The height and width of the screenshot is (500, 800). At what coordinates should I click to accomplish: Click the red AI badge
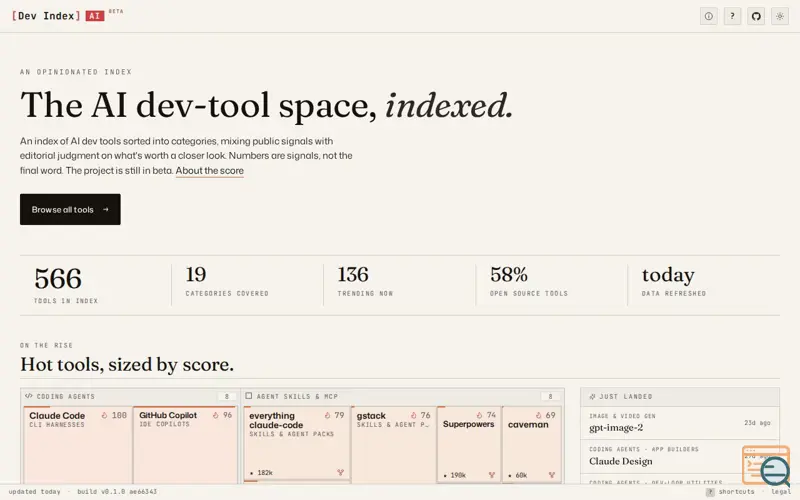click(95, 16)
